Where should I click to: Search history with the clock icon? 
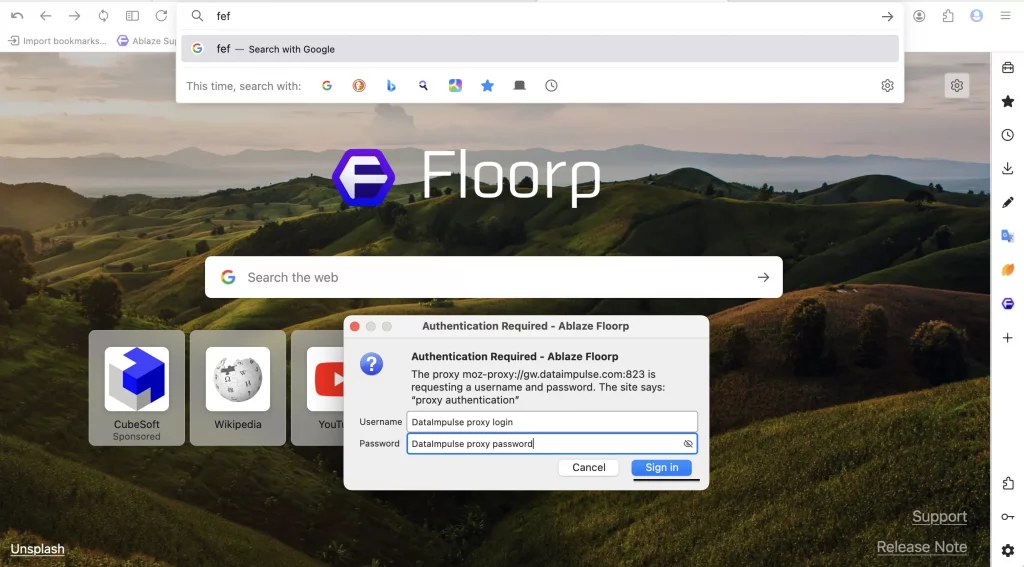click(x=551, y=86)
